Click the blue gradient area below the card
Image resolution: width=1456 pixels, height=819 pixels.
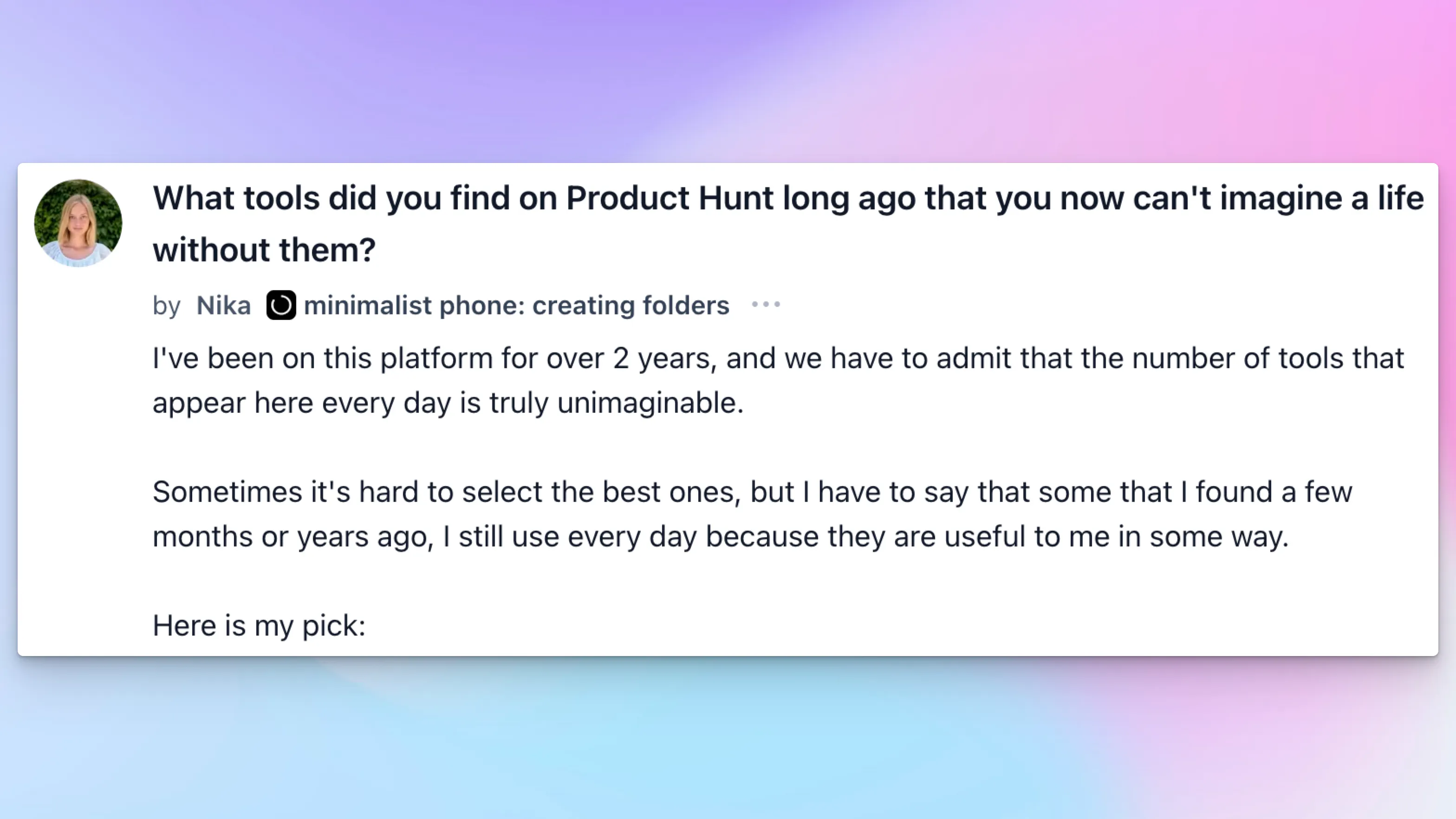(x=728, y=741)
